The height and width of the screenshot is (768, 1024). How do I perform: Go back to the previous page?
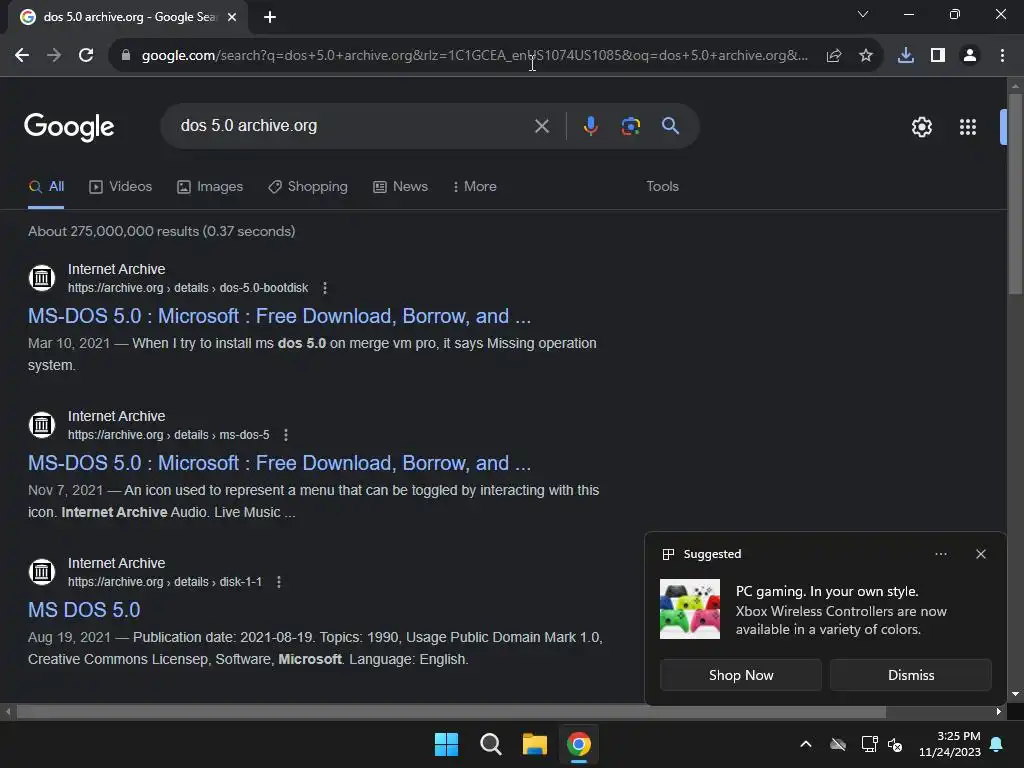click(22, 56)
